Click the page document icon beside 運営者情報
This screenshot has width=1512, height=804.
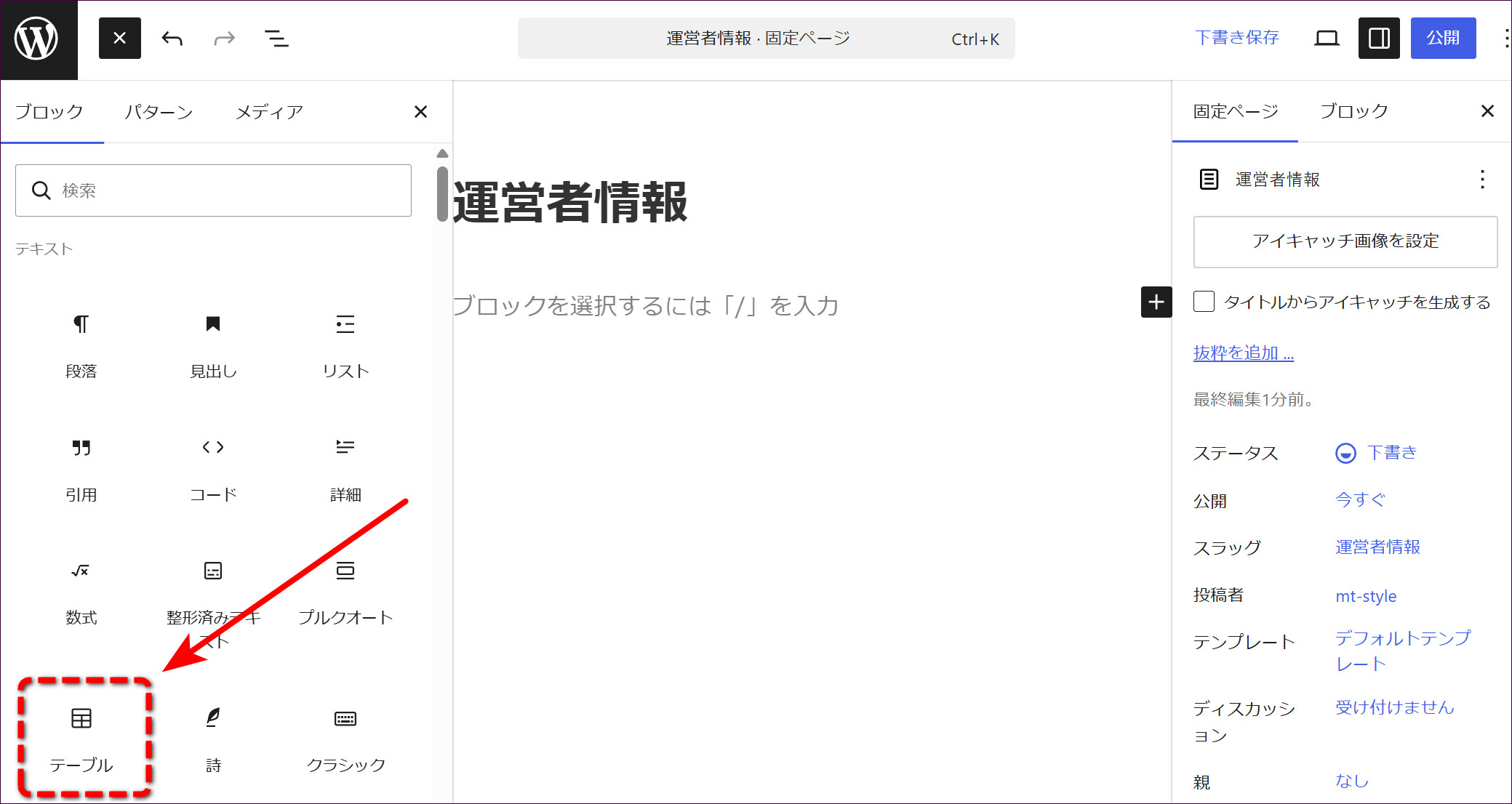pyautogui.click(x=1209, y=180)
